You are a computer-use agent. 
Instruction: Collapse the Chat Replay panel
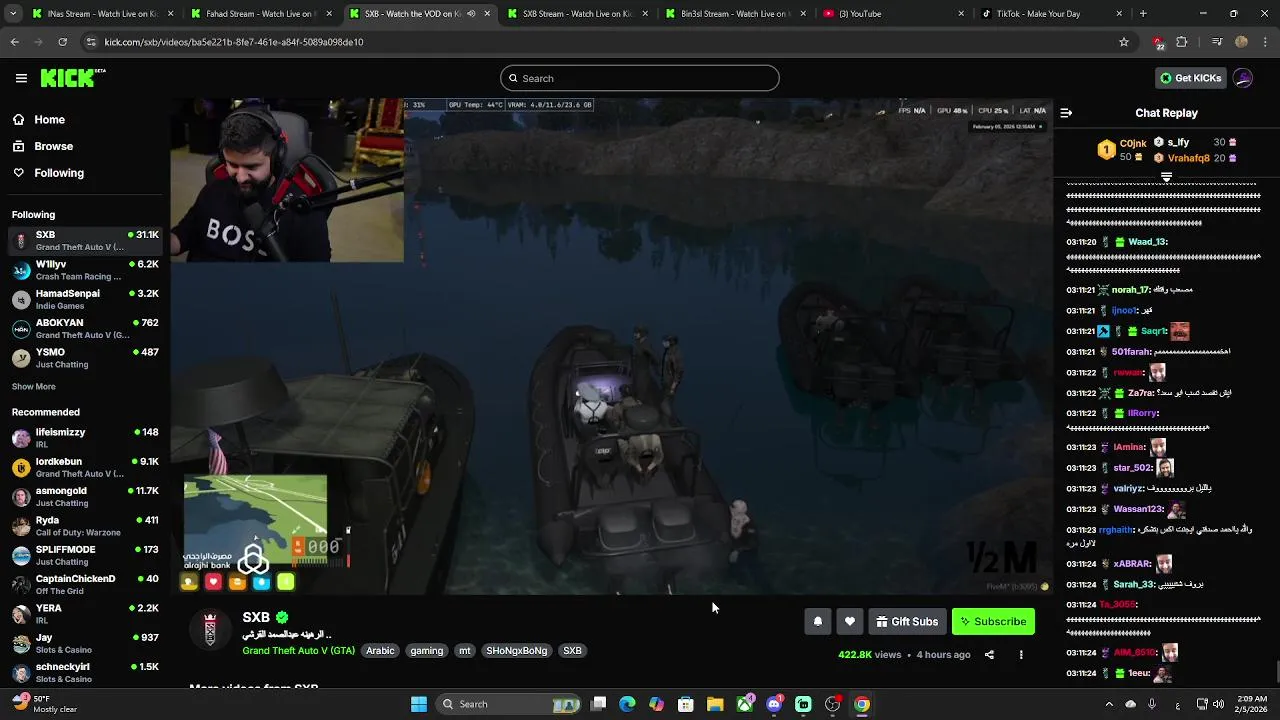point(1066,113)
